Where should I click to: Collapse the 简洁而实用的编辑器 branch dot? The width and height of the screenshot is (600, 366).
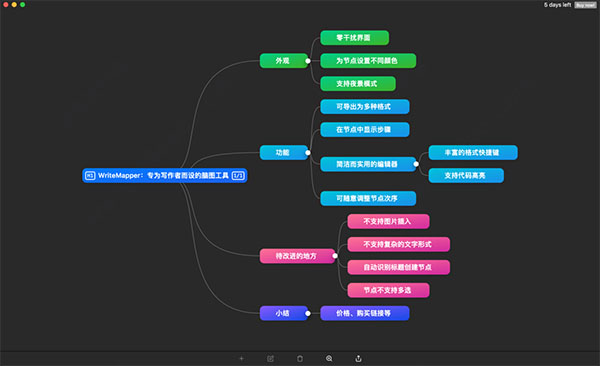click(416, 164)
